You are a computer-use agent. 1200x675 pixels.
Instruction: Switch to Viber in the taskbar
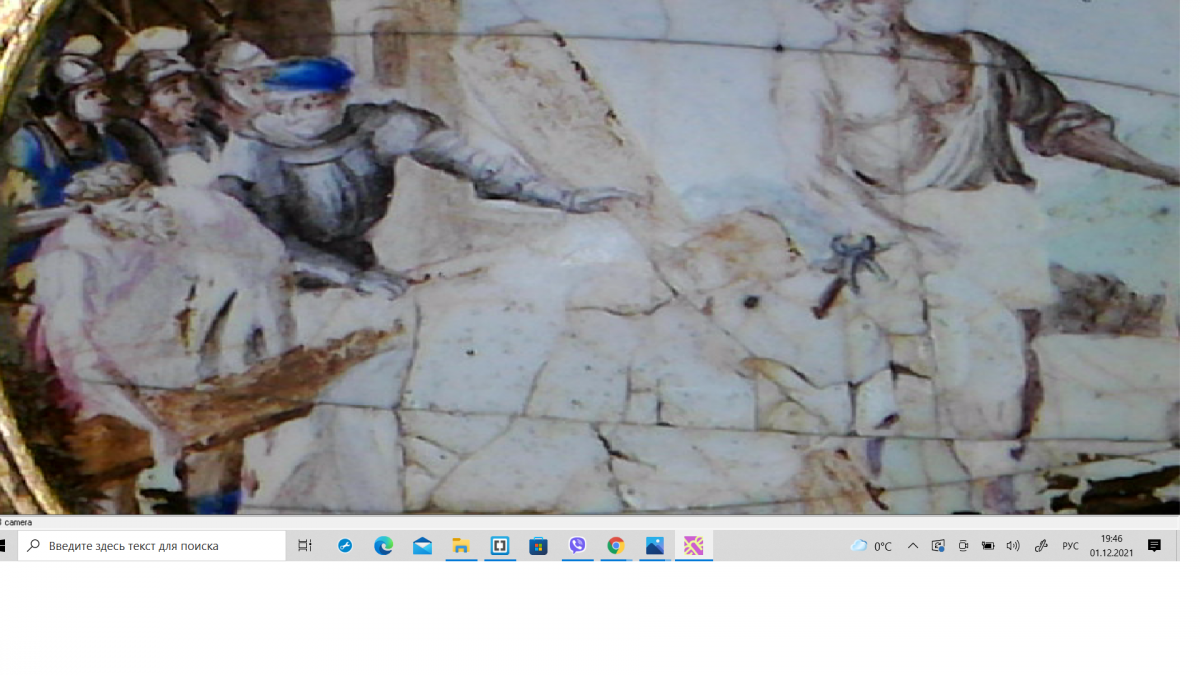577,546
